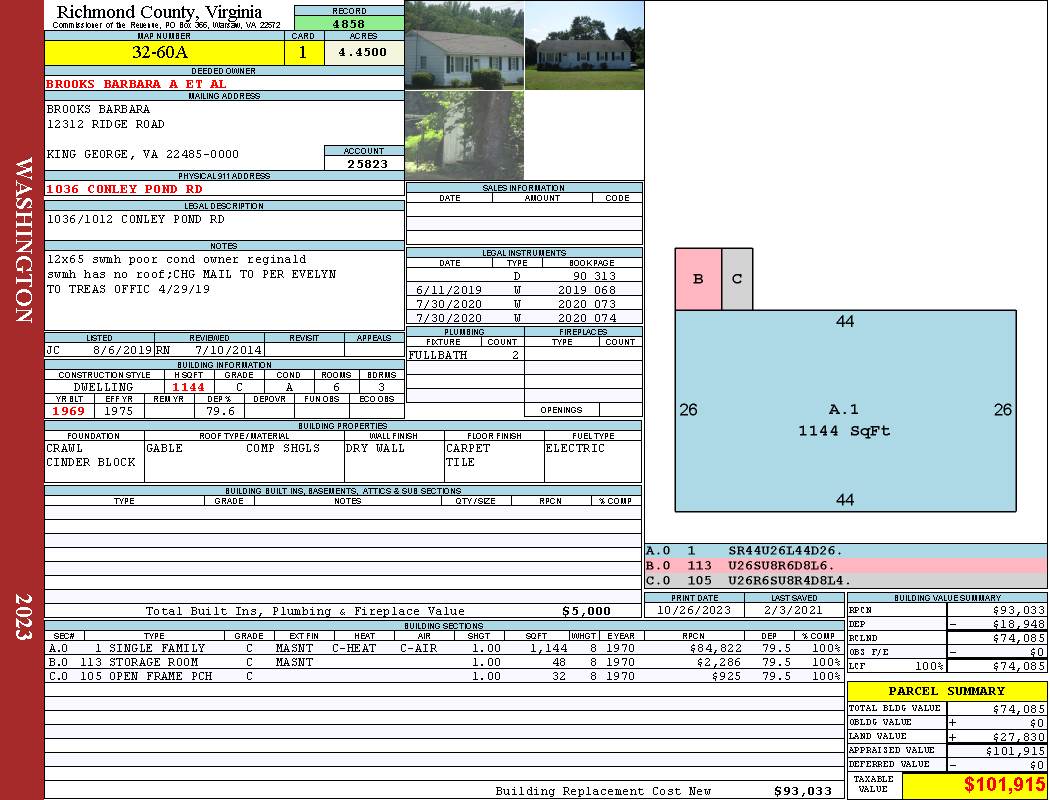
Task: Click the house with lawn photo
Action: pyautogui.click(x=584, y=45)
